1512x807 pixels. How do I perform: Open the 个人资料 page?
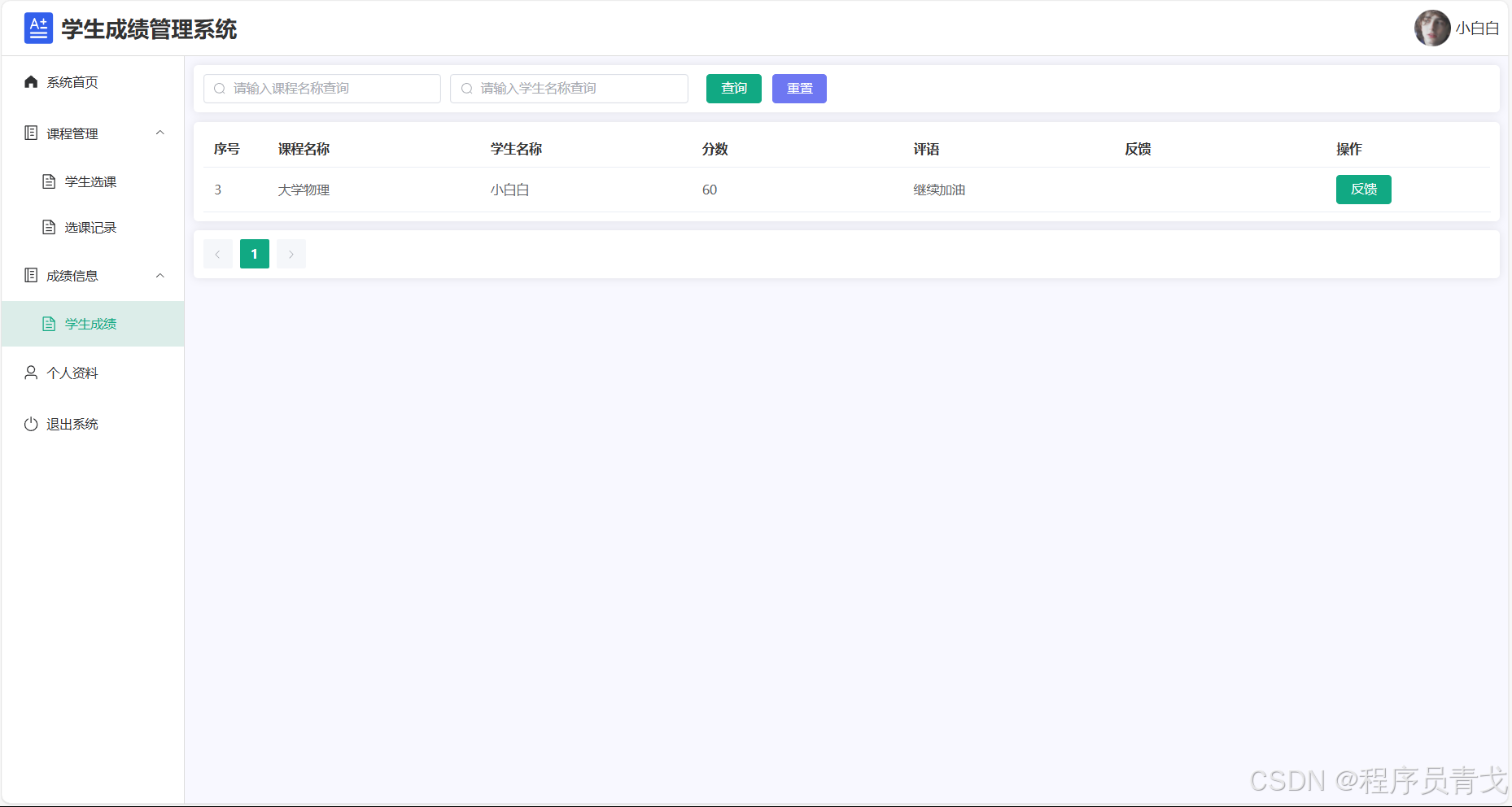pos(72,372)
